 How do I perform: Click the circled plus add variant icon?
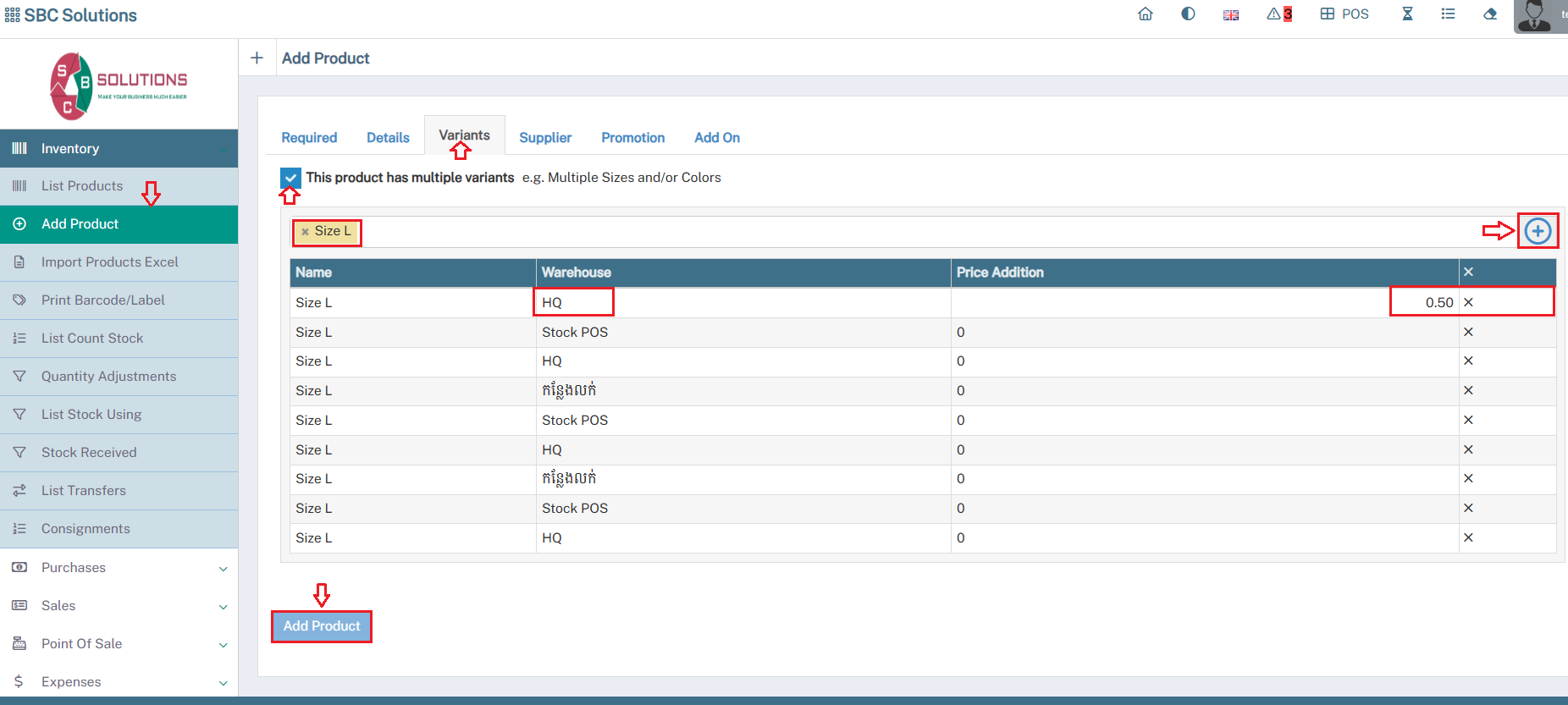pos(1538,231)
